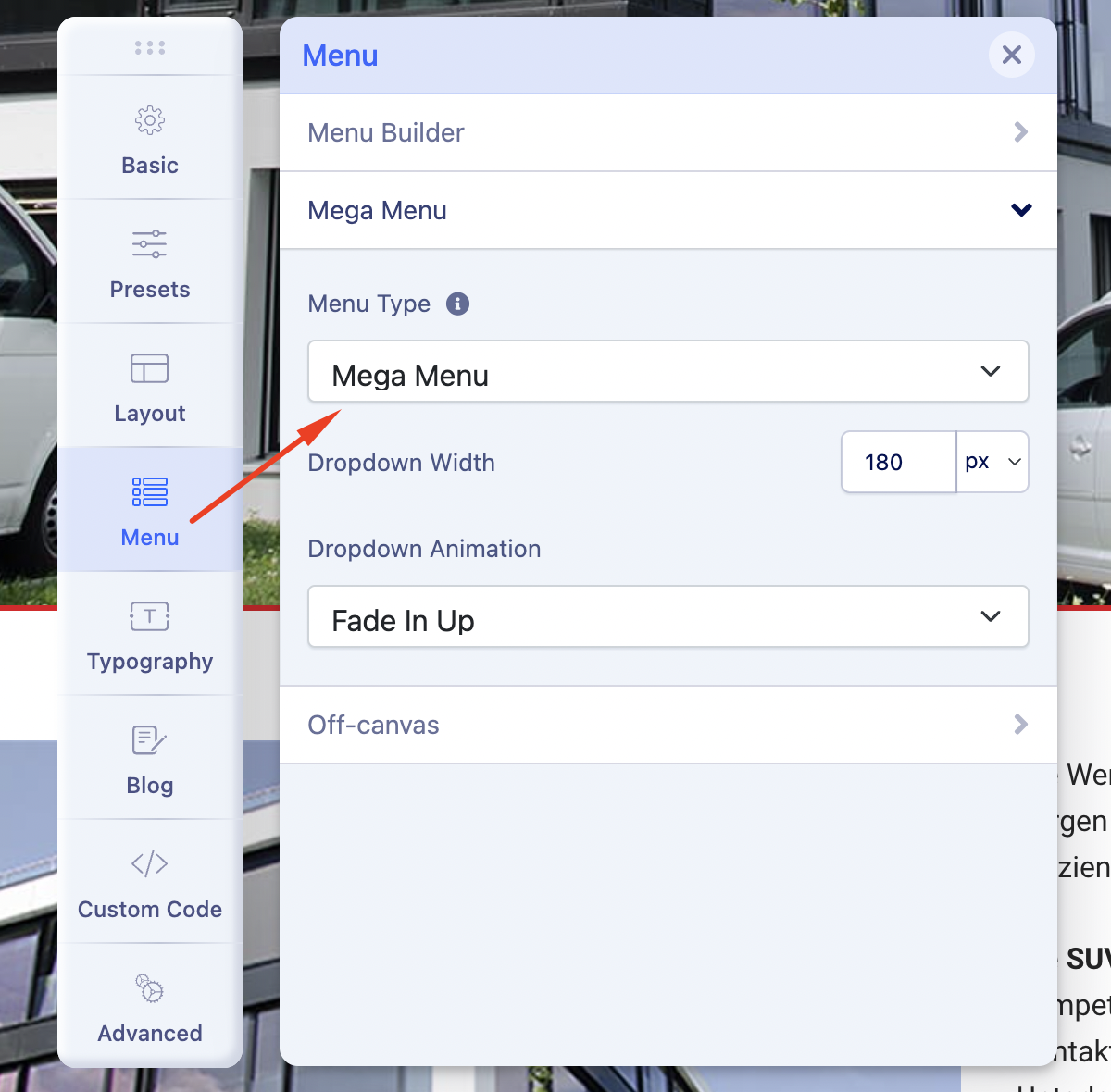This screenshot has height=1092, width=1111.
Task: Open the Blog edit icon
Action: click(150, 740)
